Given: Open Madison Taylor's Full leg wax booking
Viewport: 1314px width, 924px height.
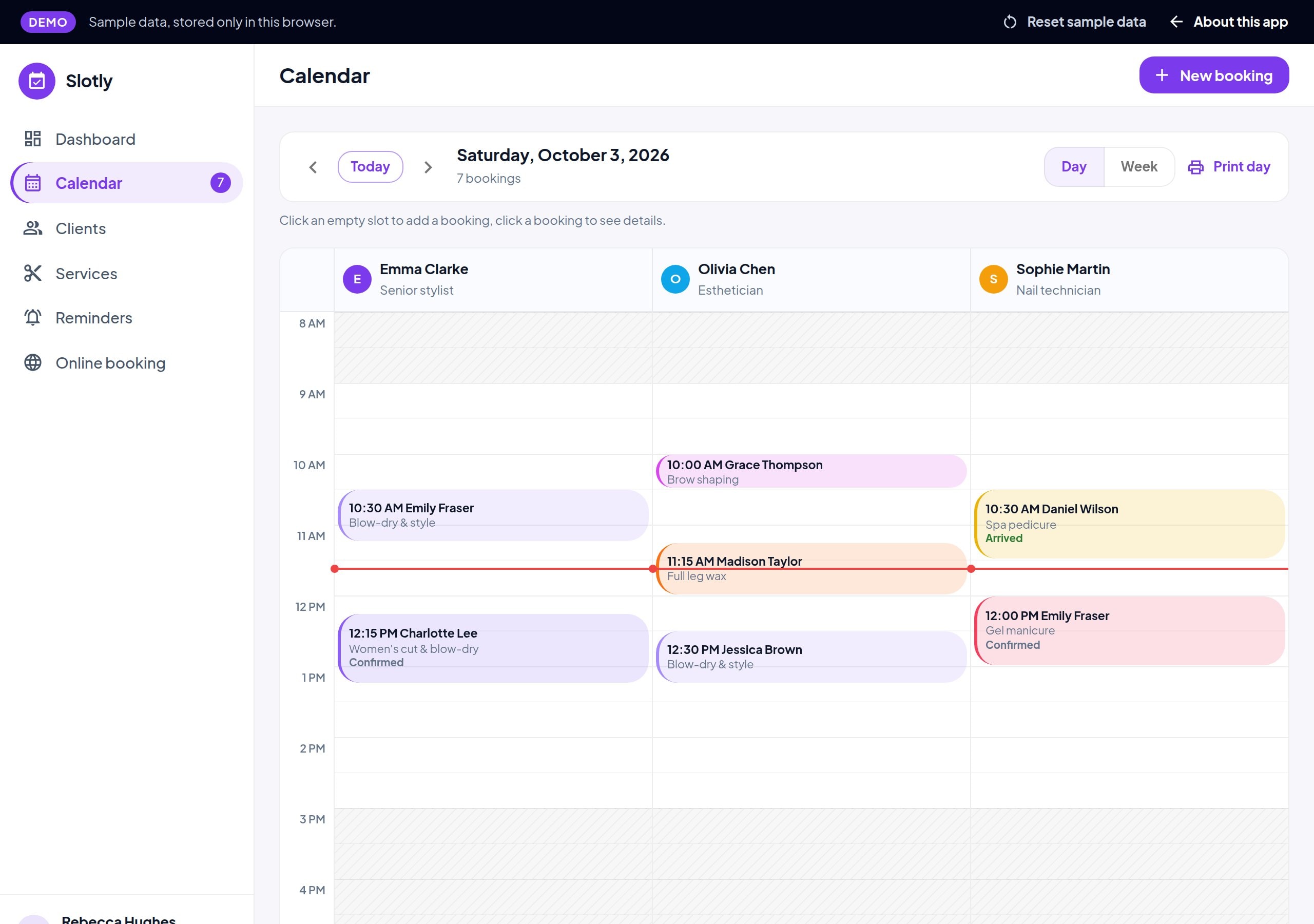Looking at the screenshot, I should (x=811, y=568).
